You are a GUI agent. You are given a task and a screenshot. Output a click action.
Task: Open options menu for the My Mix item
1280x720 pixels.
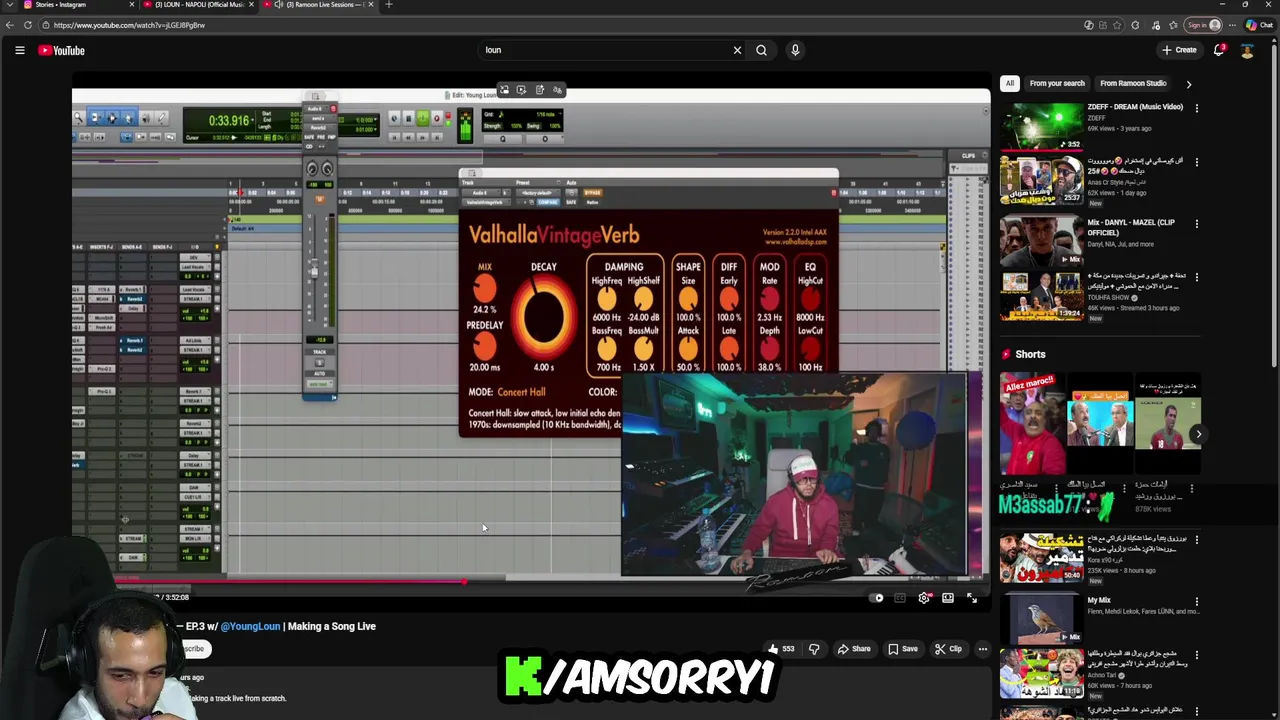point(1196,602)
